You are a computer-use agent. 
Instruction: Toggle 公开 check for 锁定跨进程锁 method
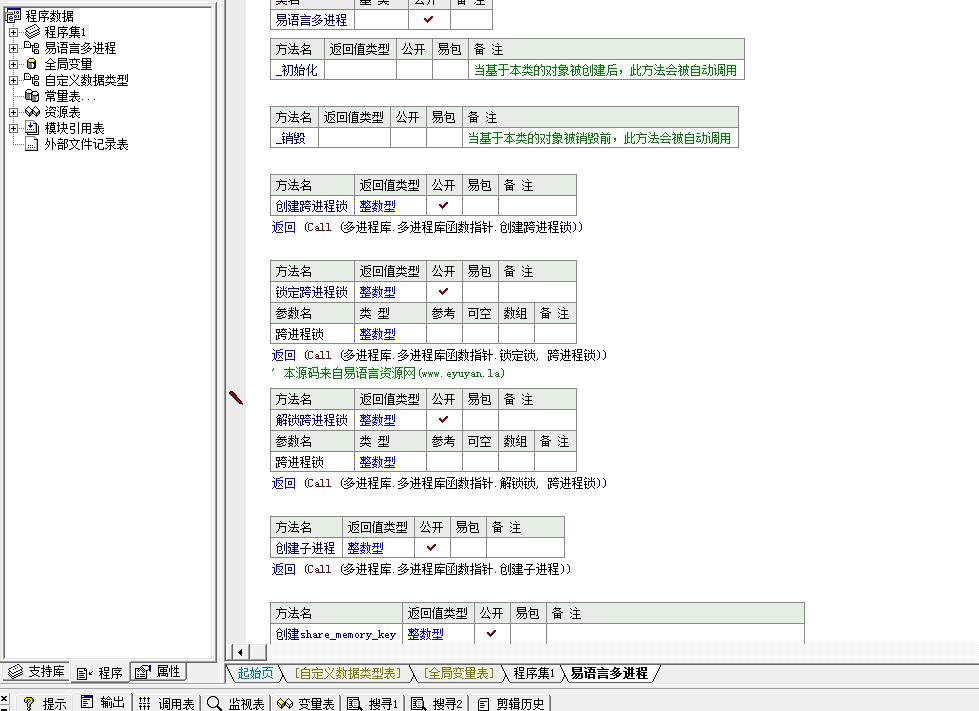(x=444, y=292)
